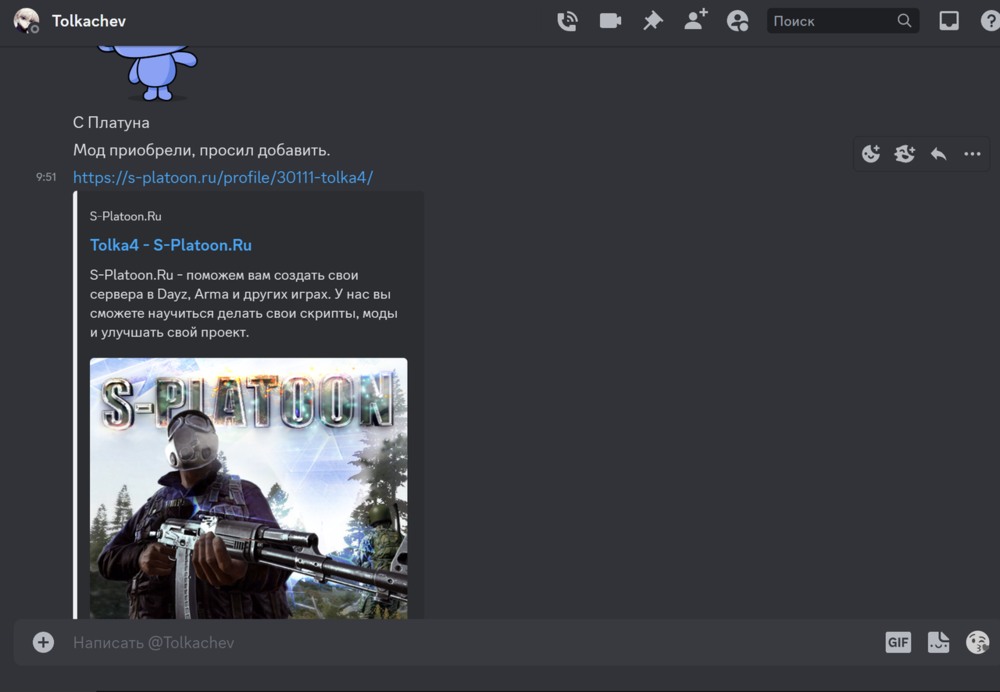Add a reaction to the message
Screen dimensions: 1000x692
871,154
